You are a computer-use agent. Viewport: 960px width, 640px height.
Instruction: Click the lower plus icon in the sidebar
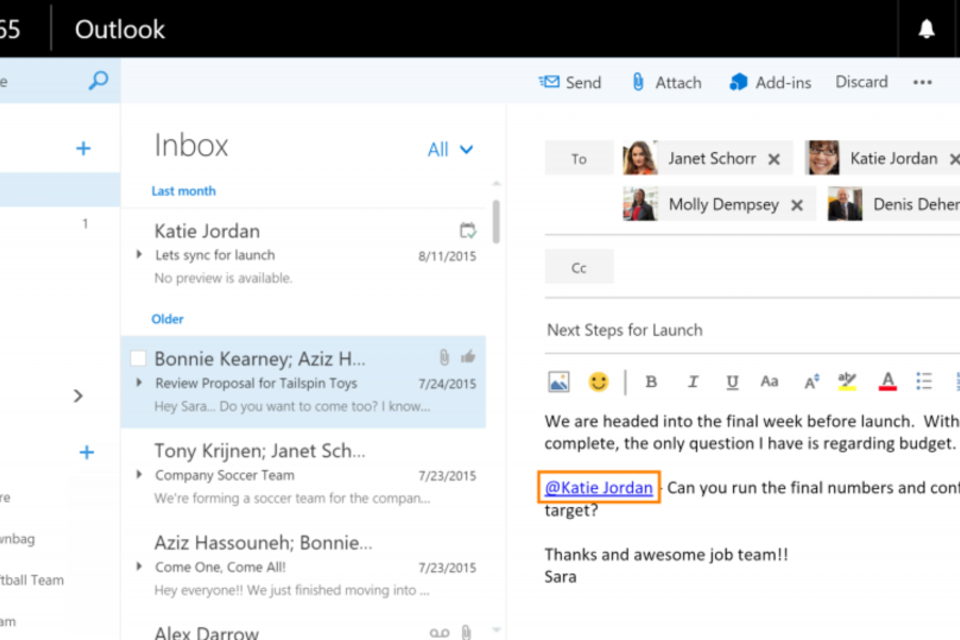click(86, 452)
